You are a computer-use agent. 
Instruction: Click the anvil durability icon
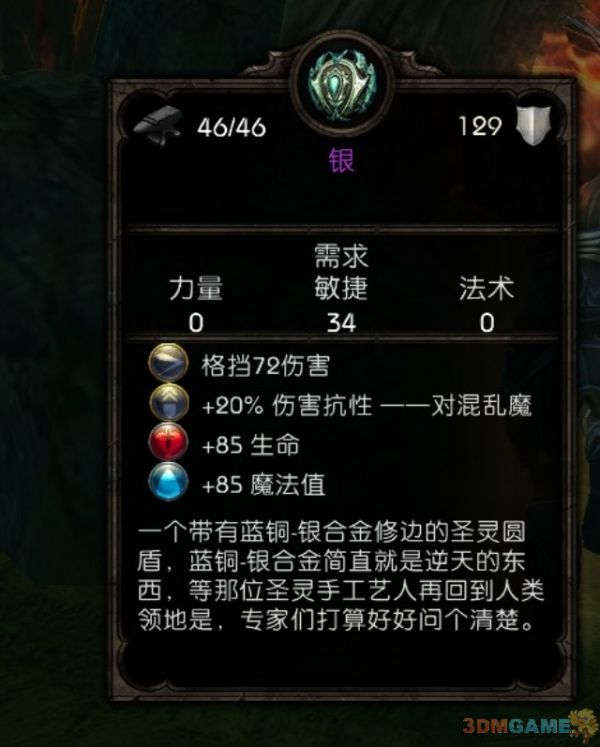158,126
